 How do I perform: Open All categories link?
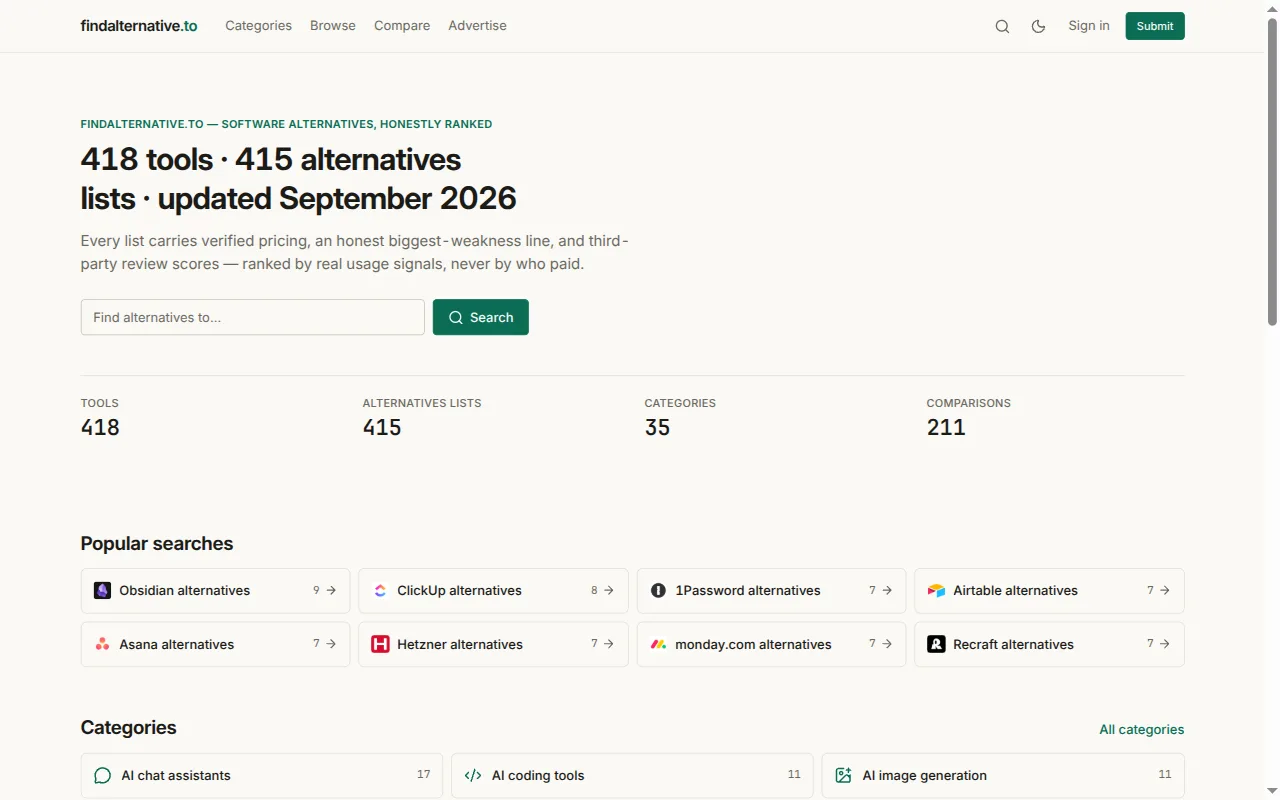[x=1142, y=729]
